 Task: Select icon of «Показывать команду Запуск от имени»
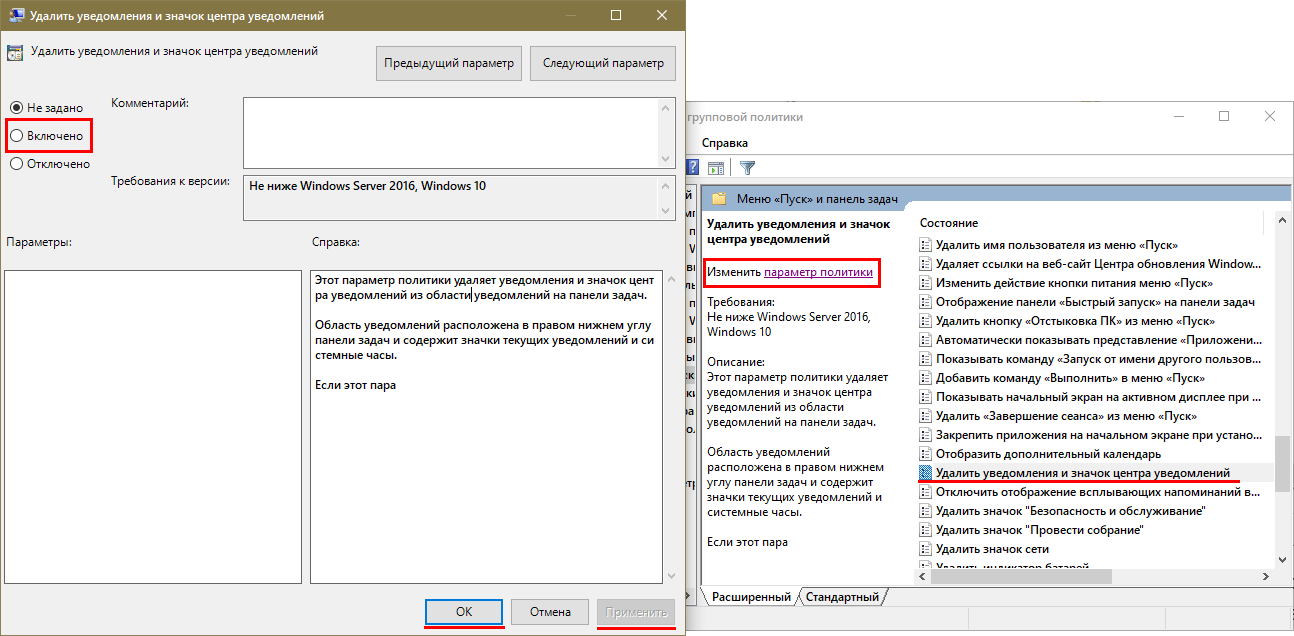coord(925,359)
